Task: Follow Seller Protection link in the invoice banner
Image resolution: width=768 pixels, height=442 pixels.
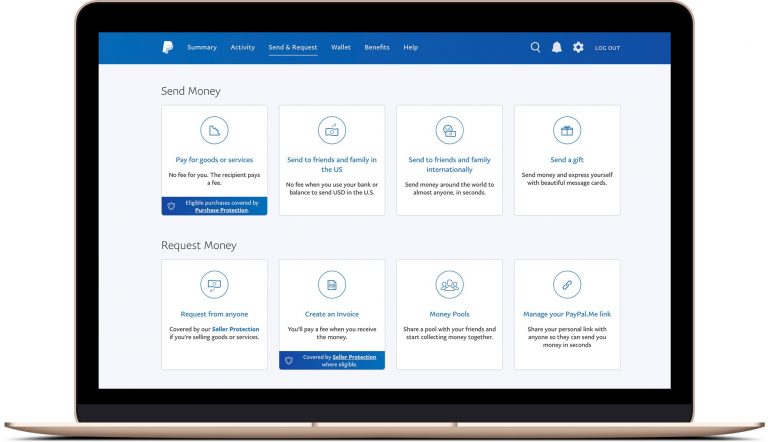Action: pos(354,357)
